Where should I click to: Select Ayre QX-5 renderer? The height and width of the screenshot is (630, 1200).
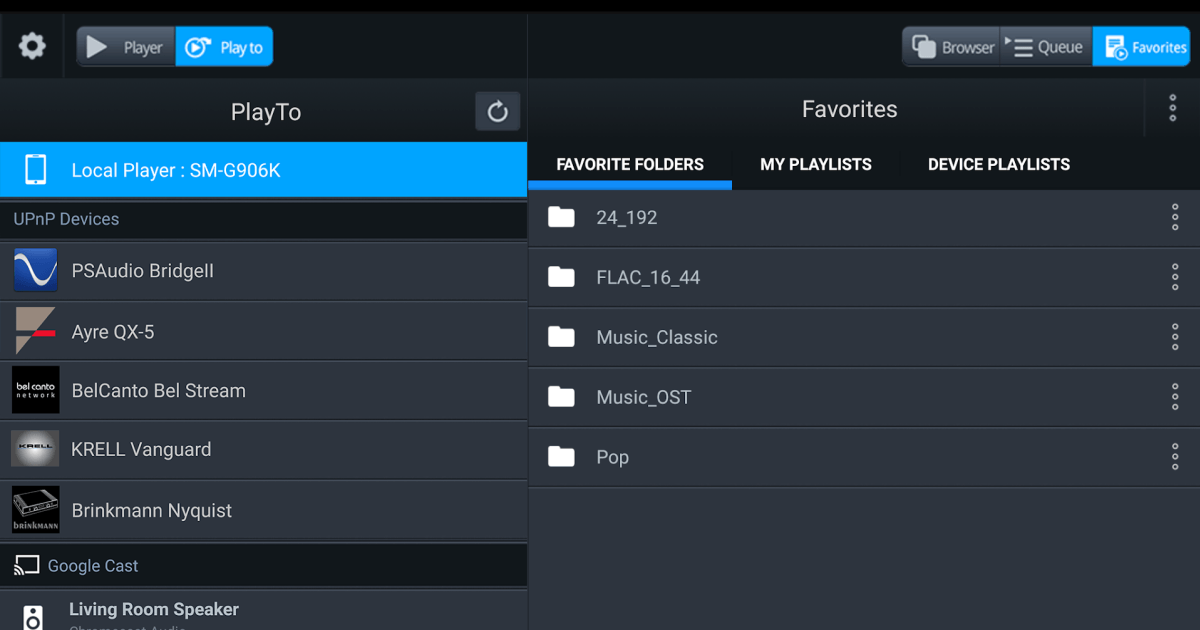263,331
